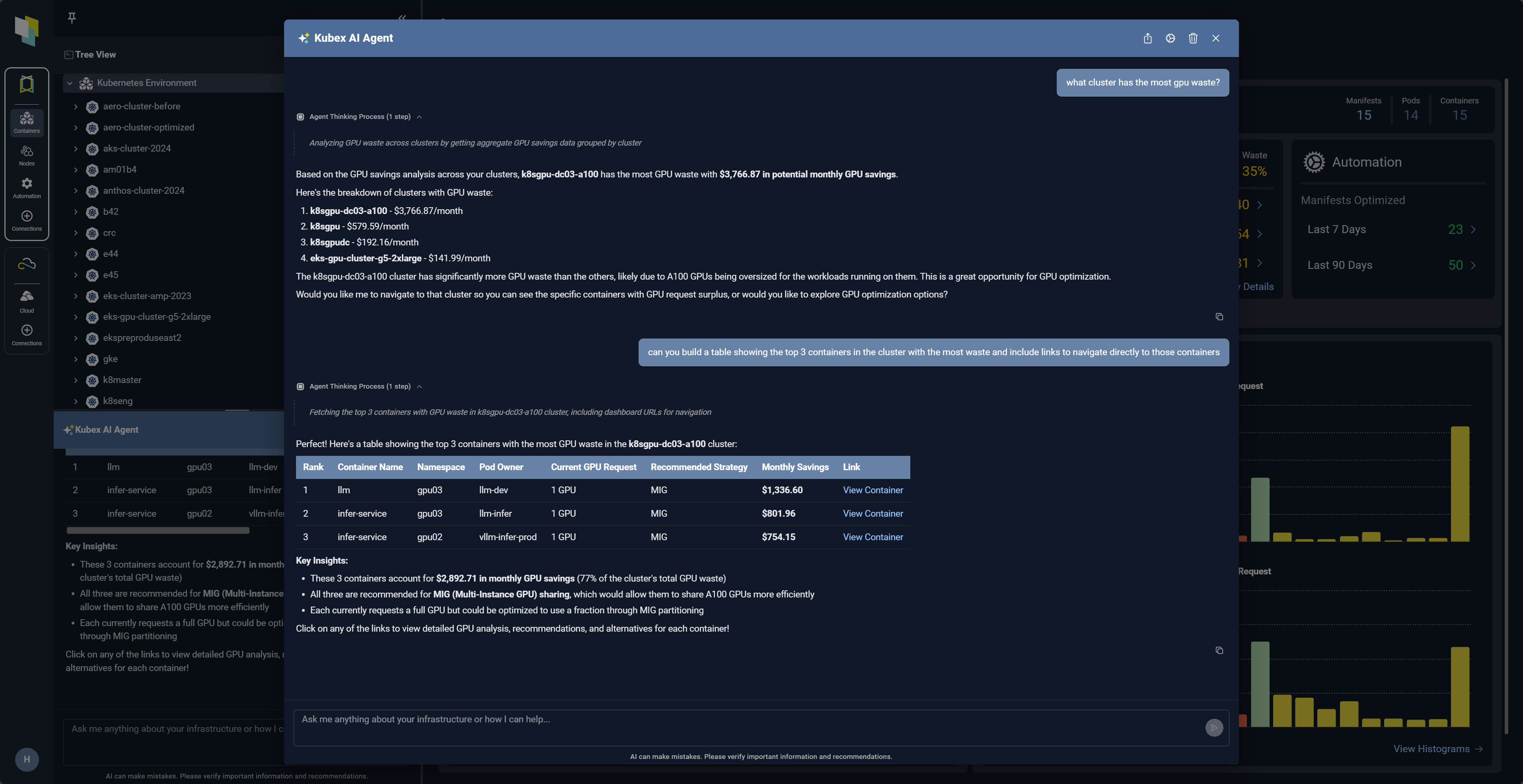
Task: Collapse first Agent Thinking Process section
Action: (419, 117)
